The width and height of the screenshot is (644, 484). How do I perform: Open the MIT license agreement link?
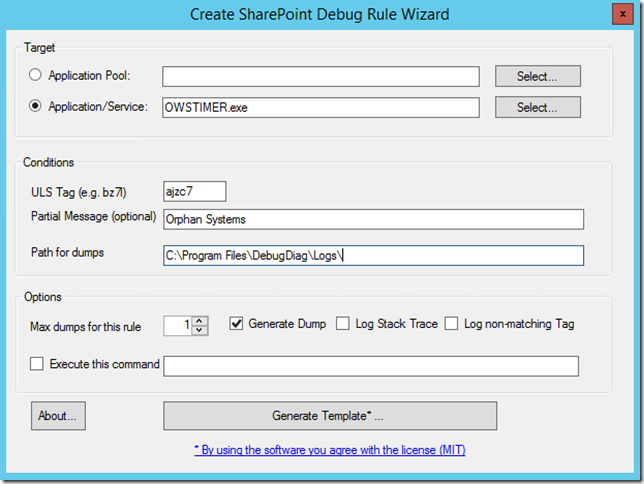[x=329, y=450]
